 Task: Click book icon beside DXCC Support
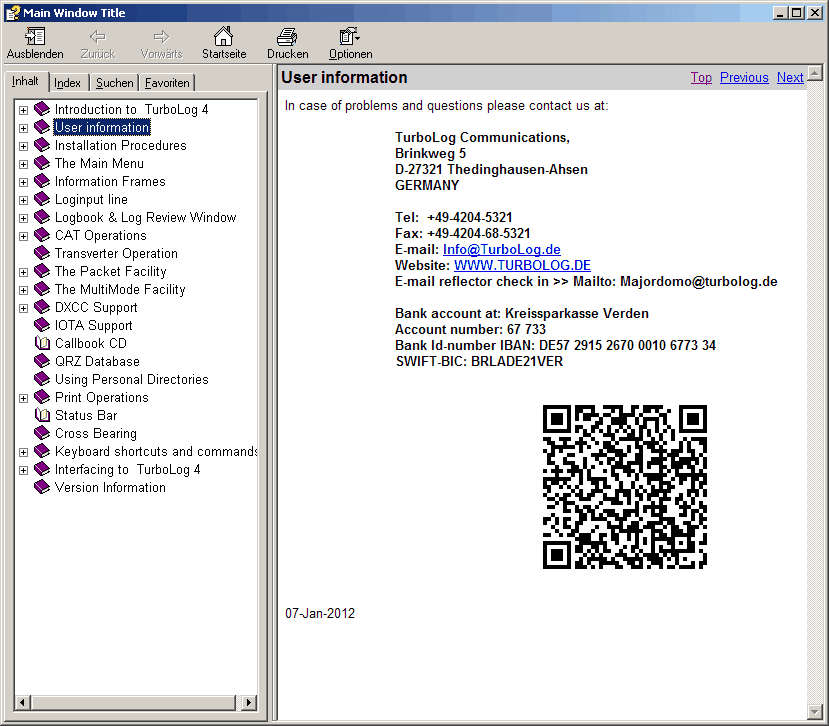click(x=42, y=307)
